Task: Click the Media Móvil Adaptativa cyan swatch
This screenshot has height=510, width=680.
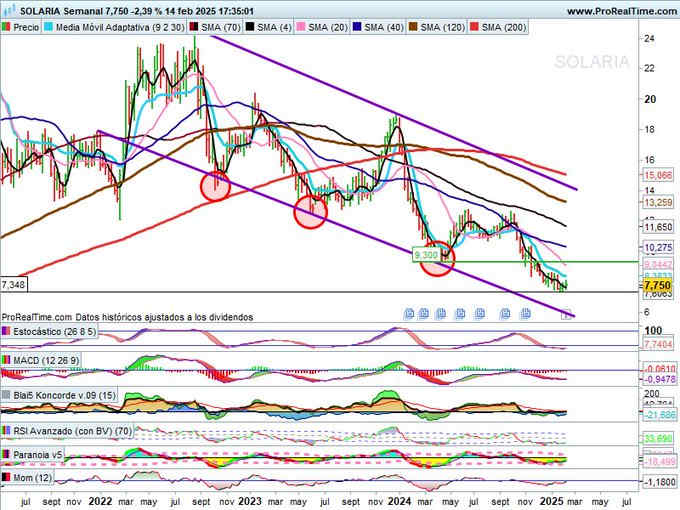Action: [48, 27]
